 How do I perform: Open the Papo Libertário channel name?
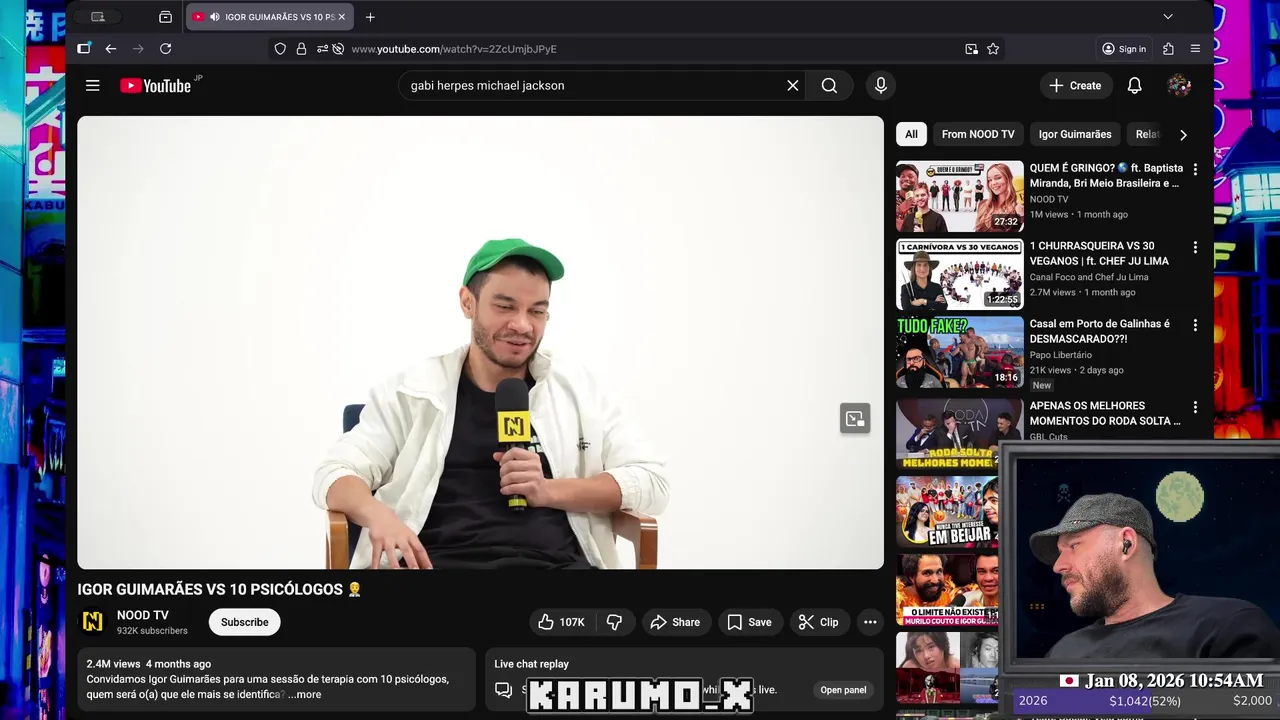click(x=1061, y=355)
